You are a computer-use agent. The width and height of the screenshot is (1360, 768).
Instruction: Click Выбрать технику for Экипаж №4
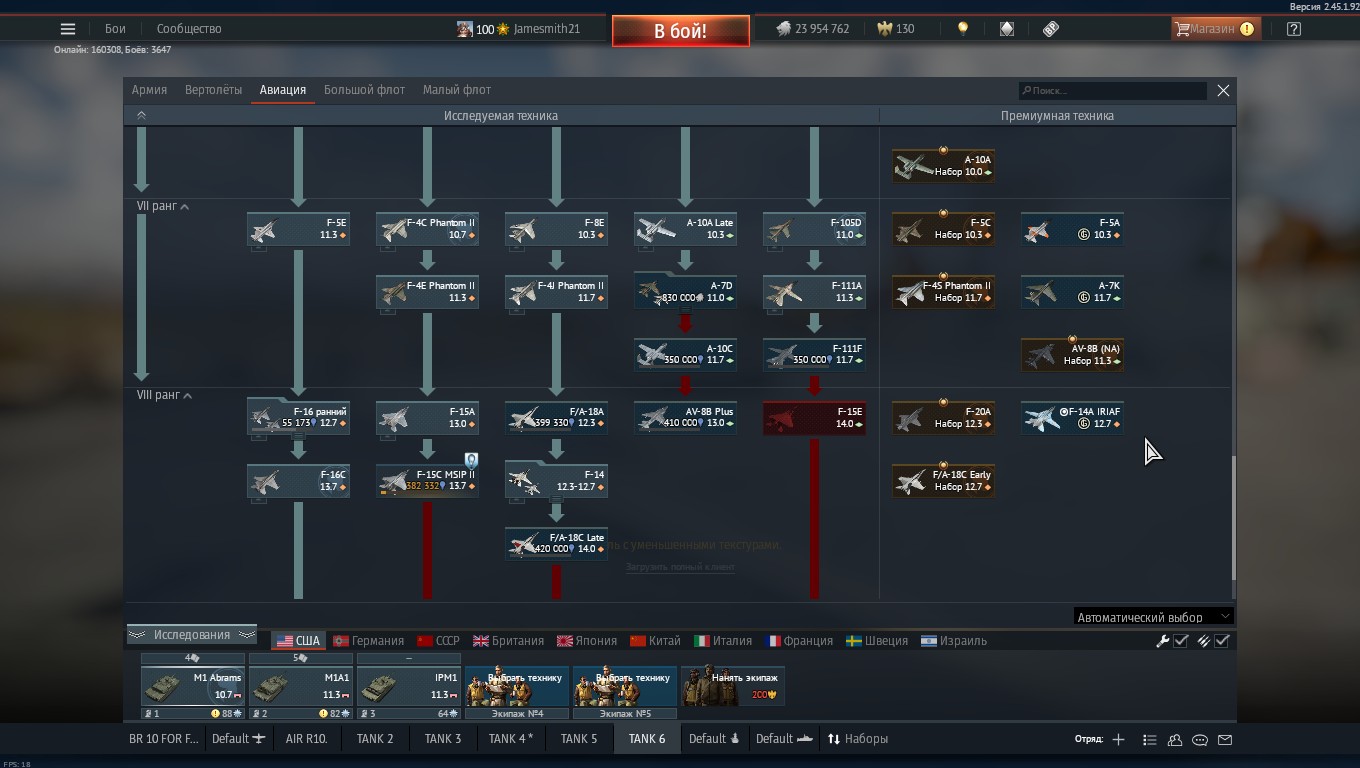point(517,686)
